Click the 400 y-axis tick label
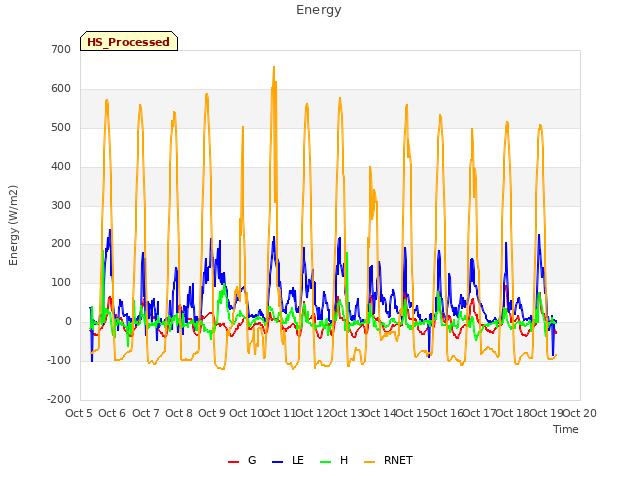Viewport: 640px width, 480px height. (x=61, y=167)
